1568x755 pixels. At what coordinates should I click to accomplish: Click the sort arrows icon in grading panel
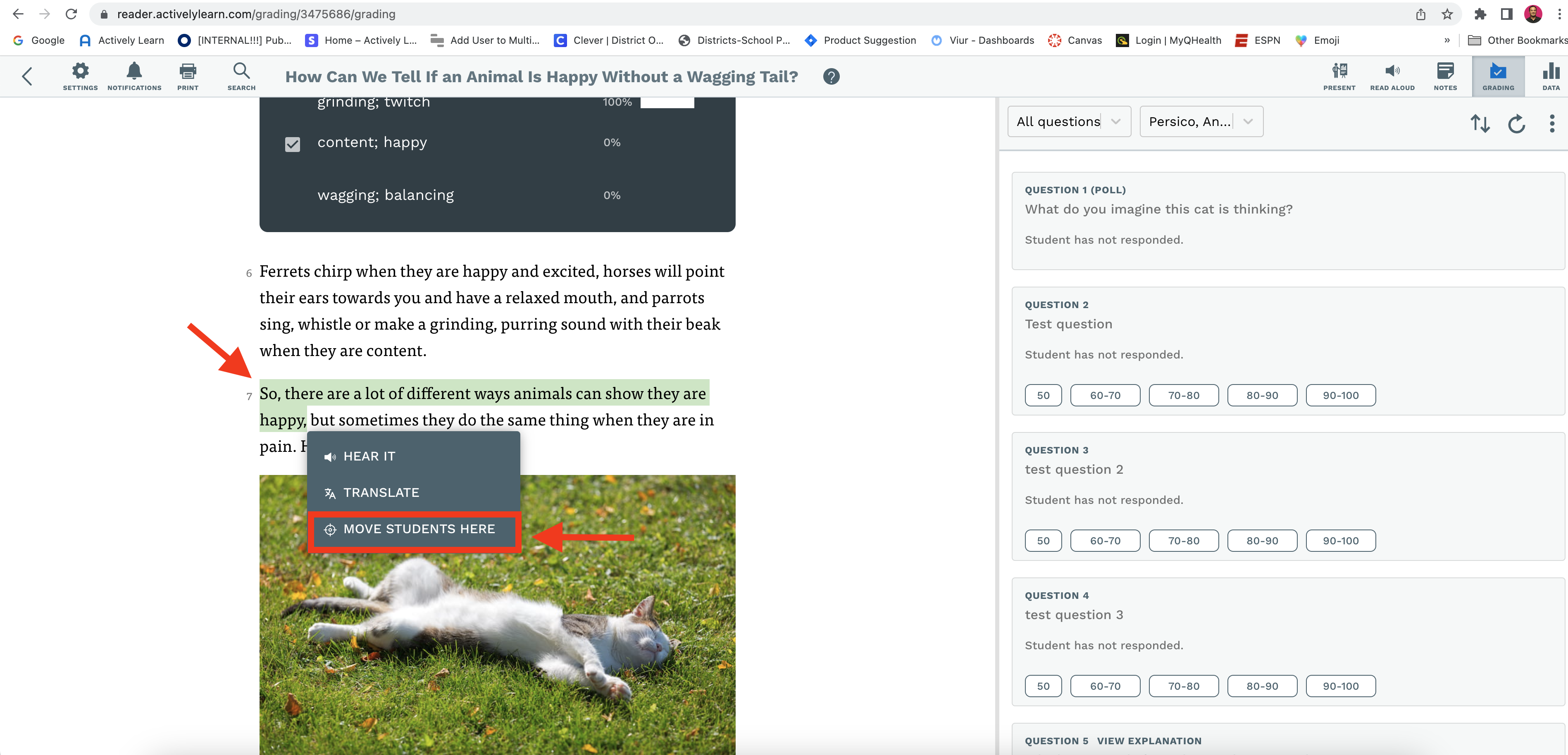pyautogui.click(x=1480, y=123)
